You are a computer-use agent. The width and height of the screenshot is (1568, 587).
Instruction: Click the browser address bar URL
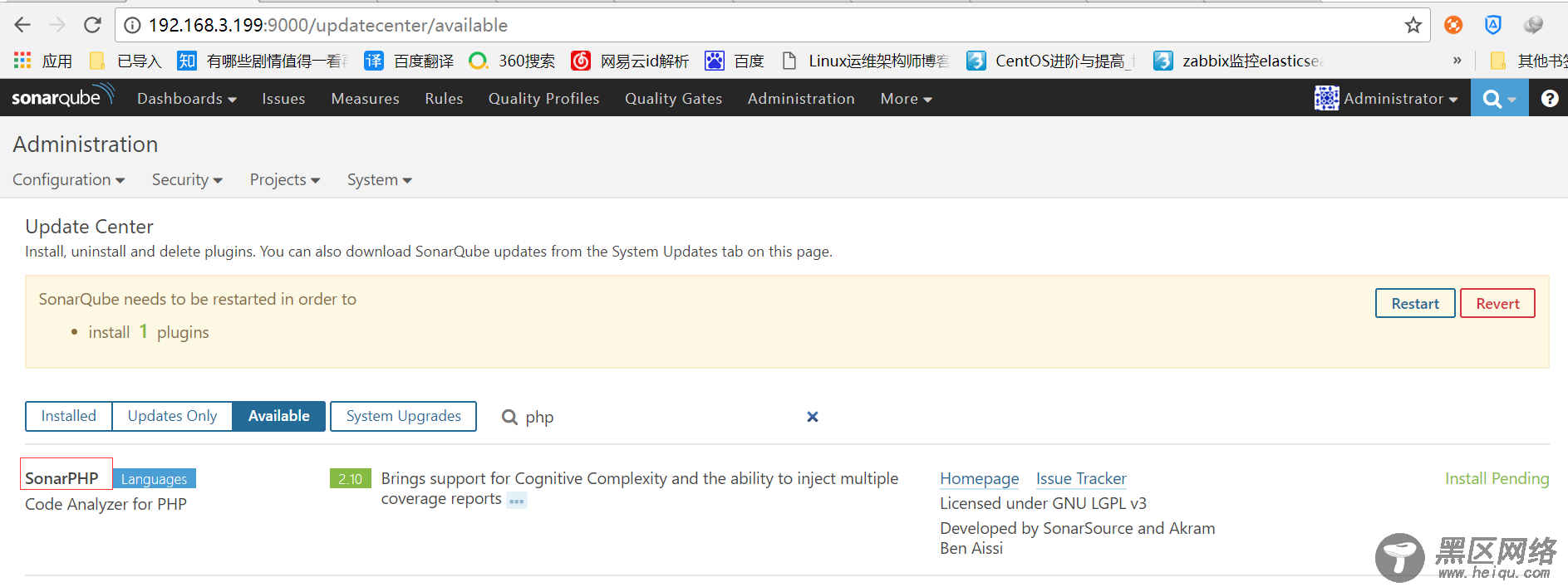point(327,25)
